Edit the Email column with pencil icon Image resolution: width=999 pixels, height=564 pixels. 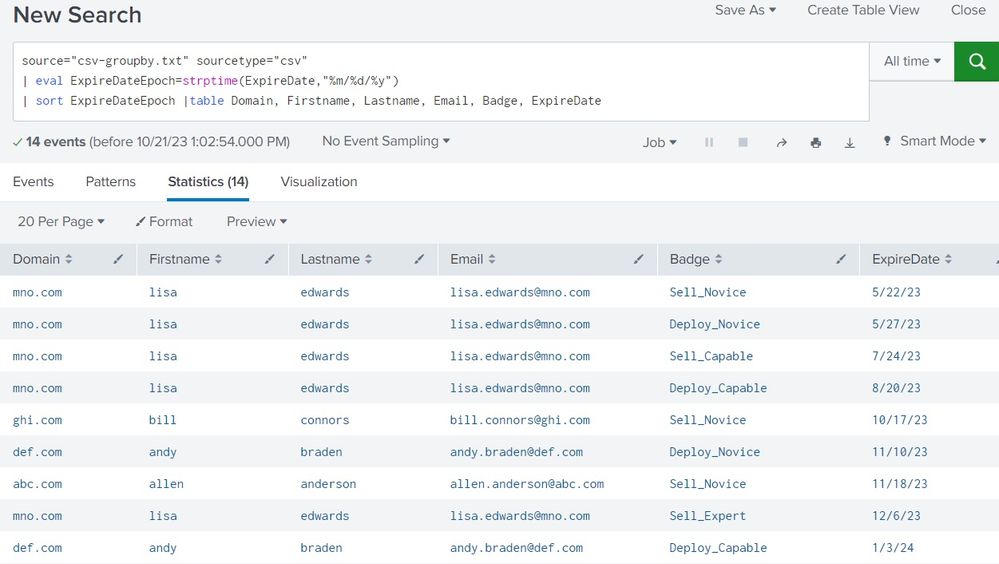(x=639, y=259)
